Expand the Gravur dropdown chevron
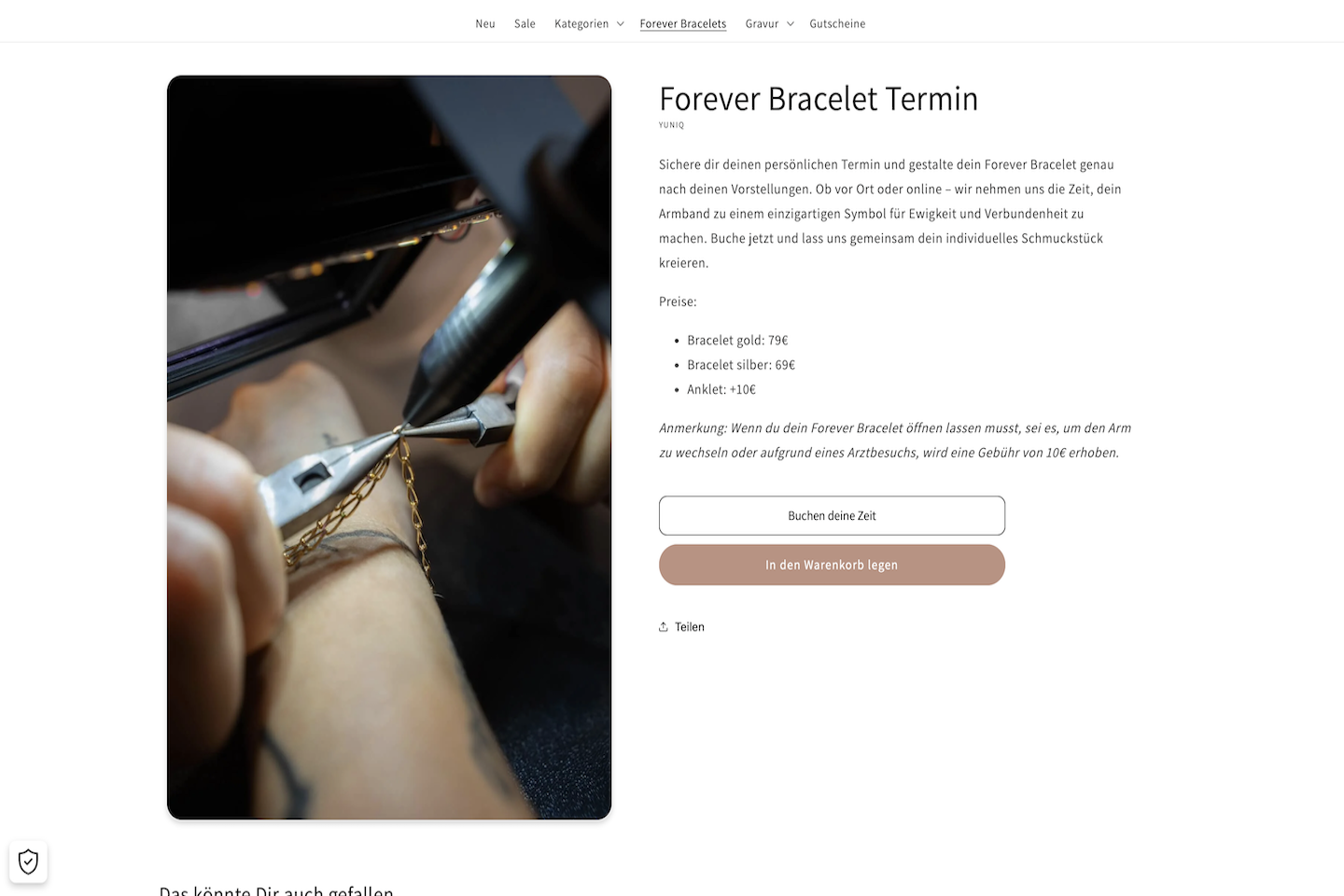The image size is (1344, 896). (791, 24)
